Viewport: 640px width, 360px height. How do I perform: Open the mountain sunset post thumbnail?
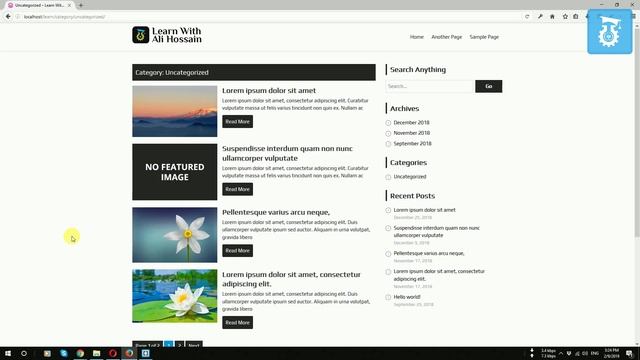(175, 111)
